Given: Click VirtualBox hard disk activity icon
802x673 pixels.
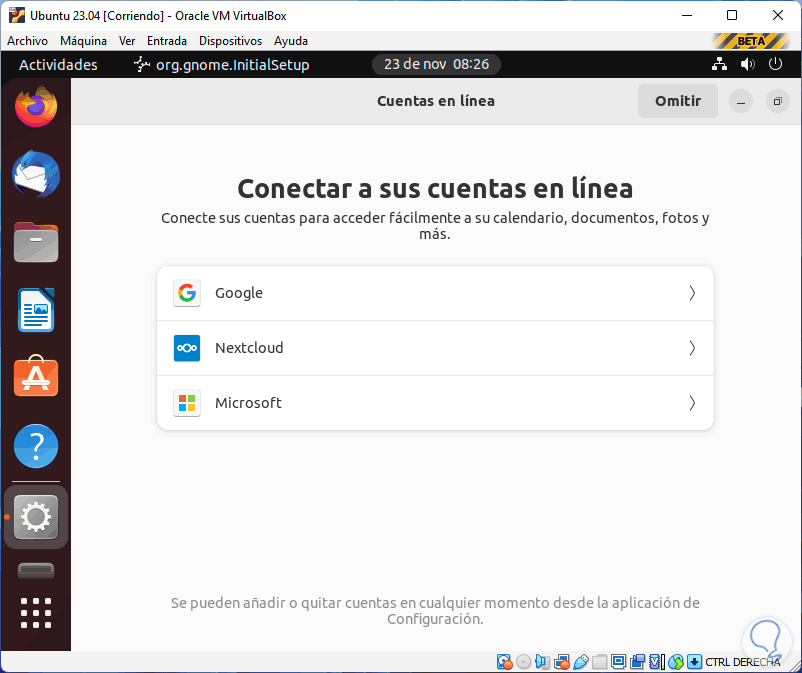Looking at the screenshot, I should [x=505, y=662].
